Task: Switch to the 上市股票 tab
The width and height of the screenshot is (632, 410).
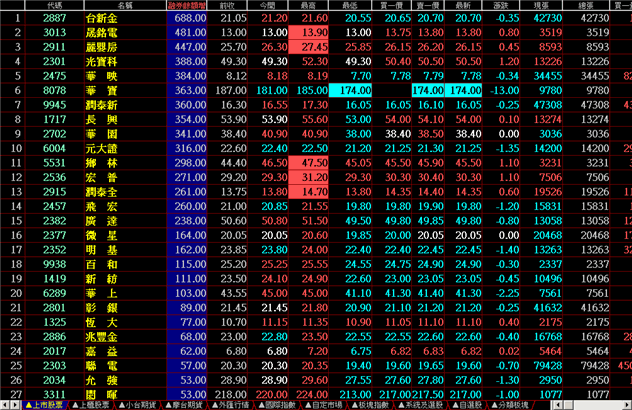Action: click(x=44, y=405)
